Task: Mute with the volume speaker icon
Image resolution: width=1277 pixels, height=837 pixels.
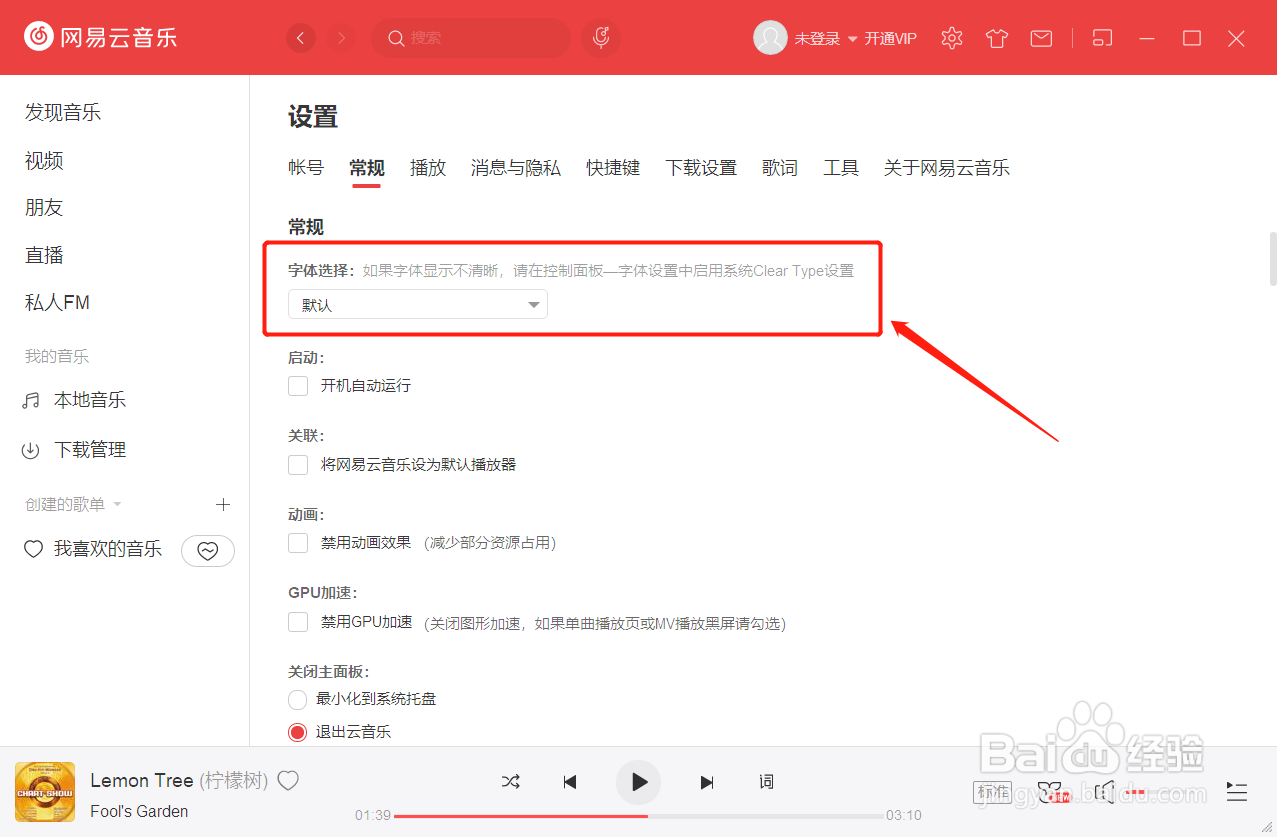Action: [1104, 793]
